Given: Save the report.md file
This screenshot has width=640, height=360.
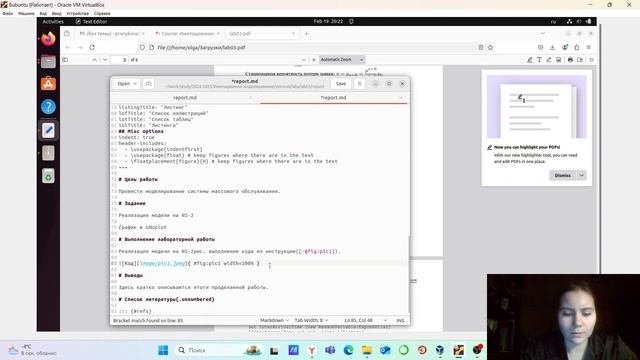Looking at the screenshot, I should (341, 84).
